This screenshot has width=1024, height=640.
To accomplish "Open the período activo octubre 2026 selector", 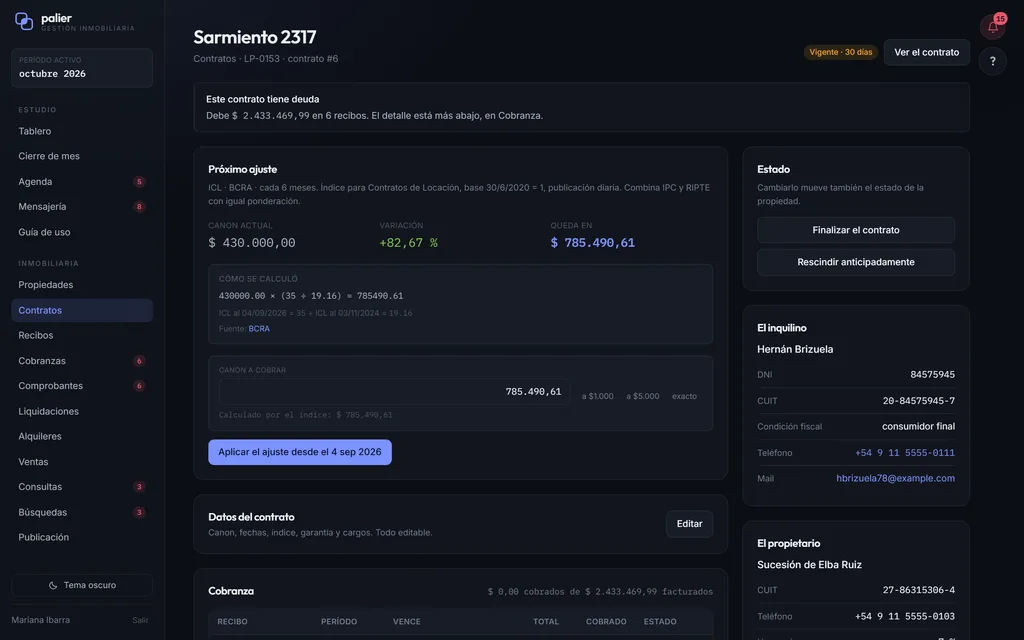I will pyautogui.click(x=82, y=67).
